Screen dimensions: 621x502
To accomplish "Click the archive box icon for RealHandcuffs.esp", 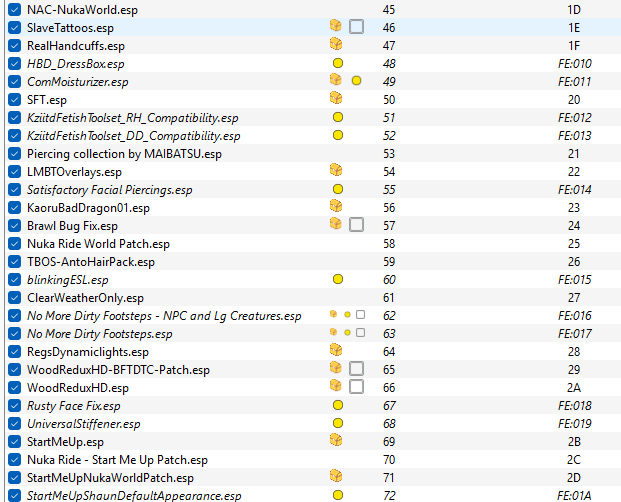I will 336,44.
